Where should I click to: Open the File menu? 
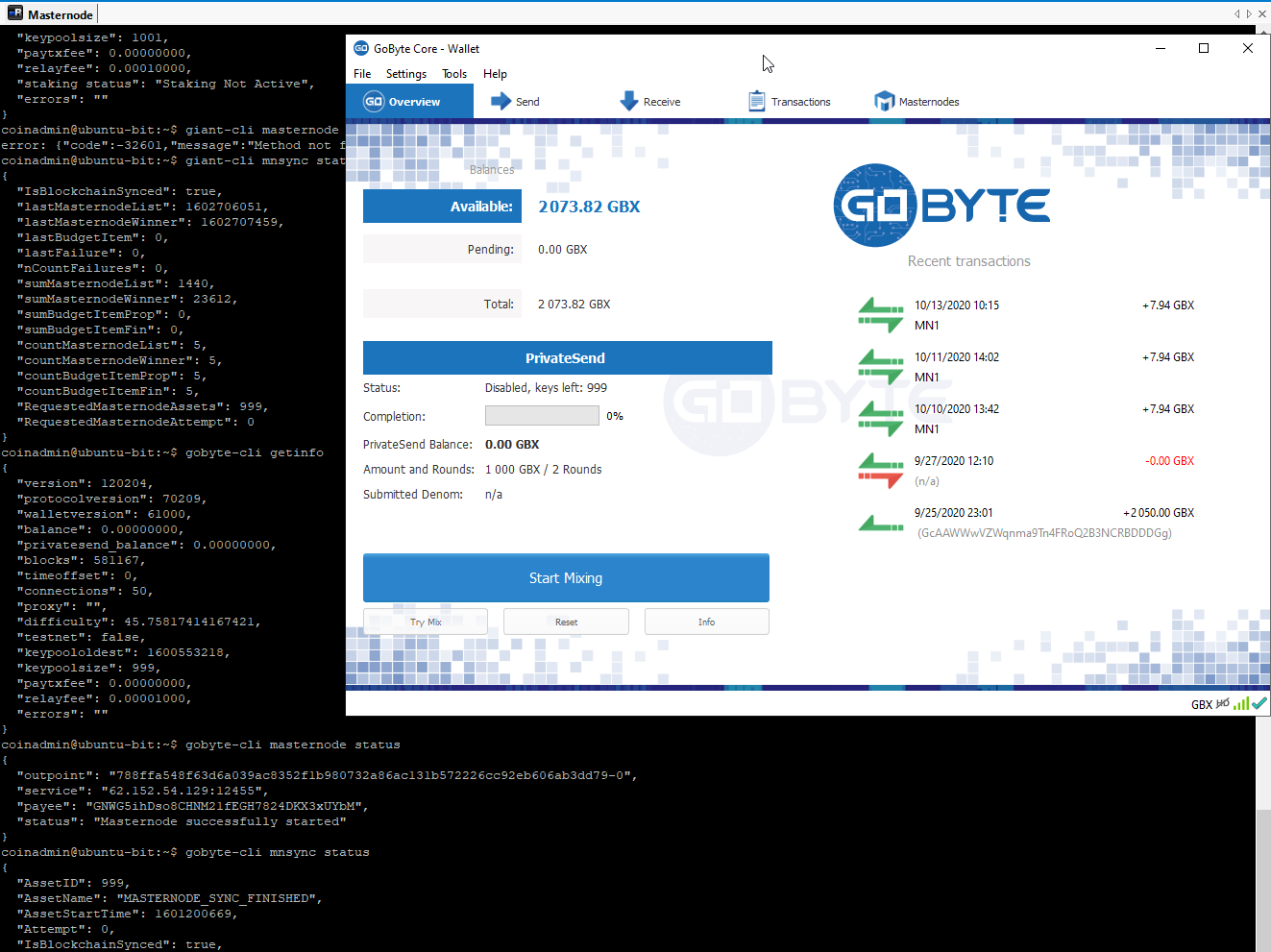362,74
